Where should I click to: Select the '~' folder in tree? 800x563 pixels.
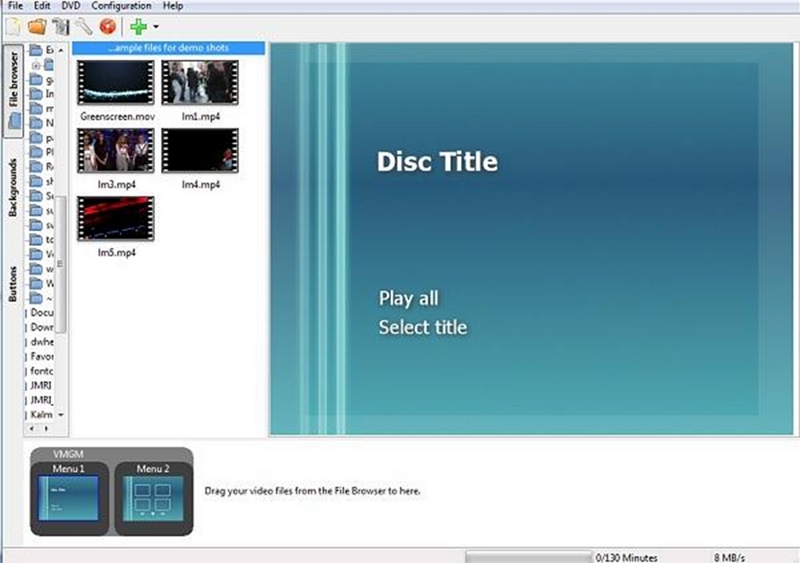(41, 298)
